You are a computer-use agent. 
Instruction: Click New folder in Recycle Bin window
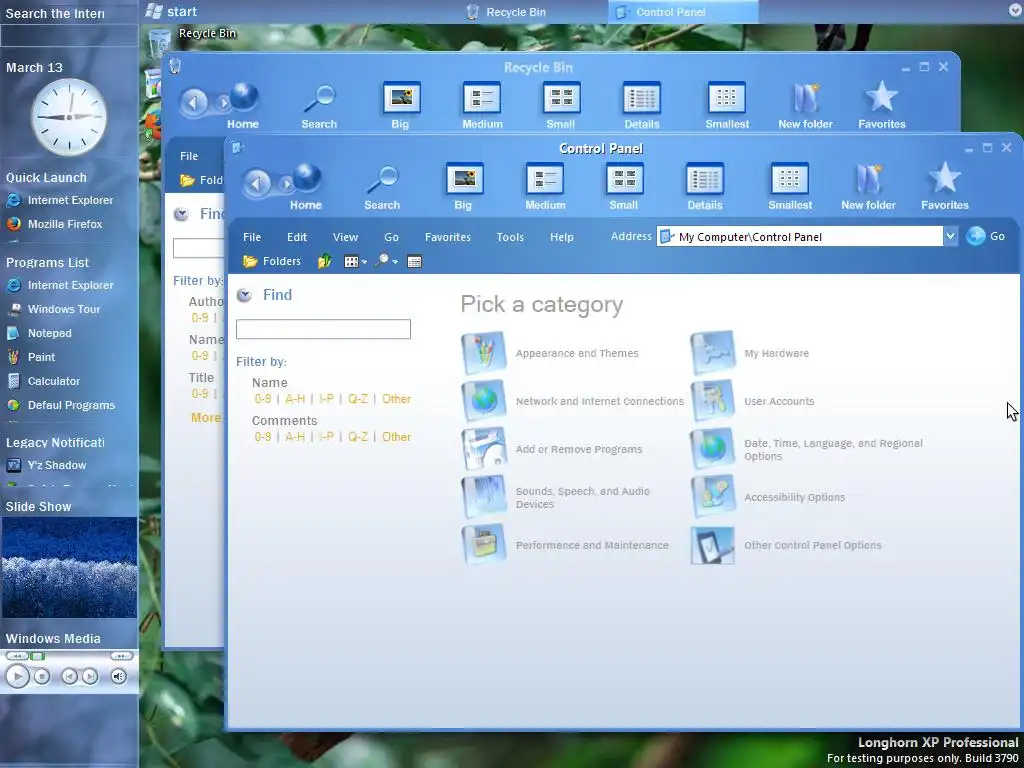click(x=805, y=106)
